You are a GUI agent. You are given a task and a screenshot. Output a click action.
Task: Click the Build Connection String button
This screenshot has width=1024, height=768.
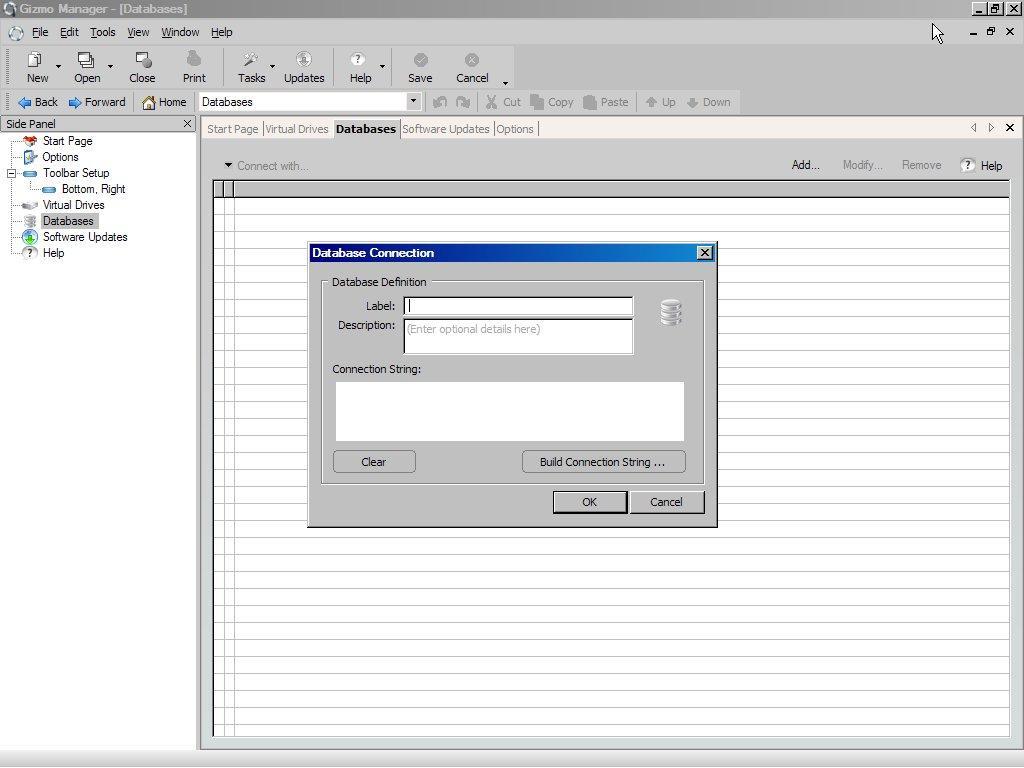603,461
